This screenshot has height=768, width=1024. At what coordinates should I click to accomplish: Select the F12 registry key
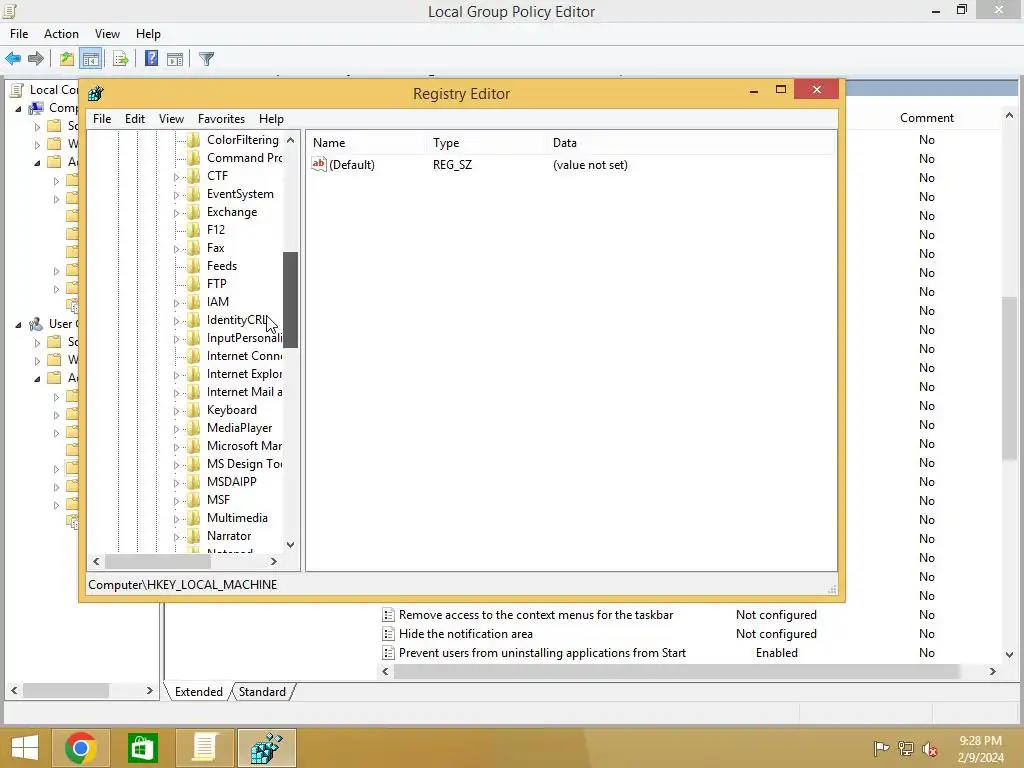[216, 230]
